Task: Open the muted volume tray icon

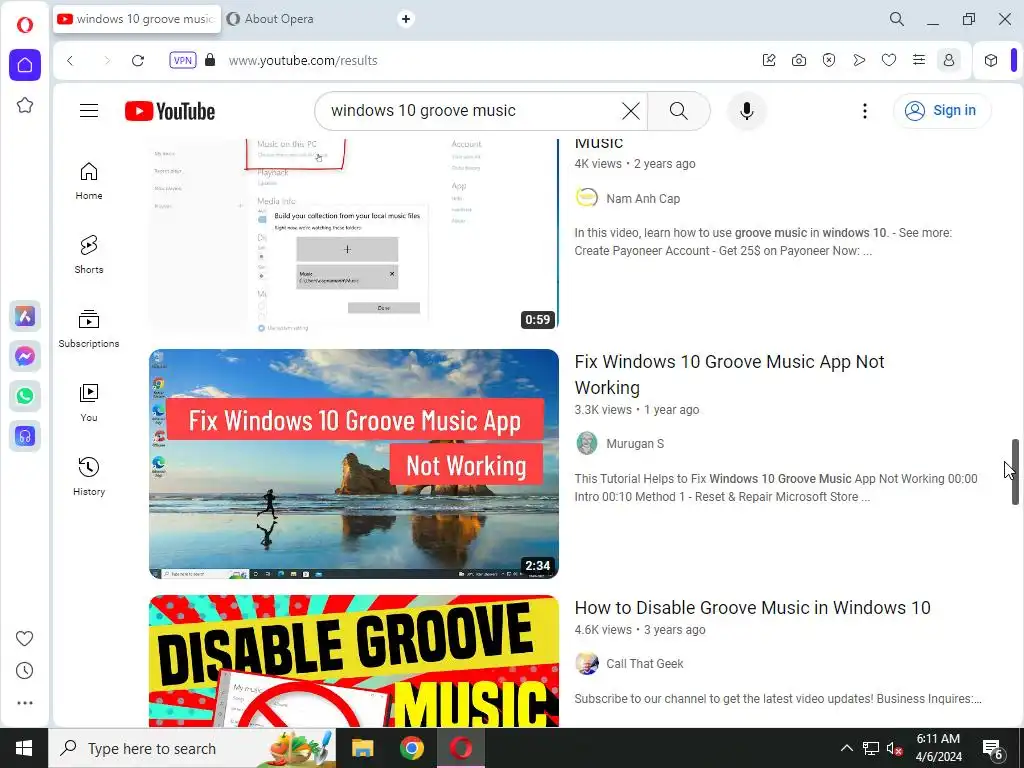Action: [894, 748]
